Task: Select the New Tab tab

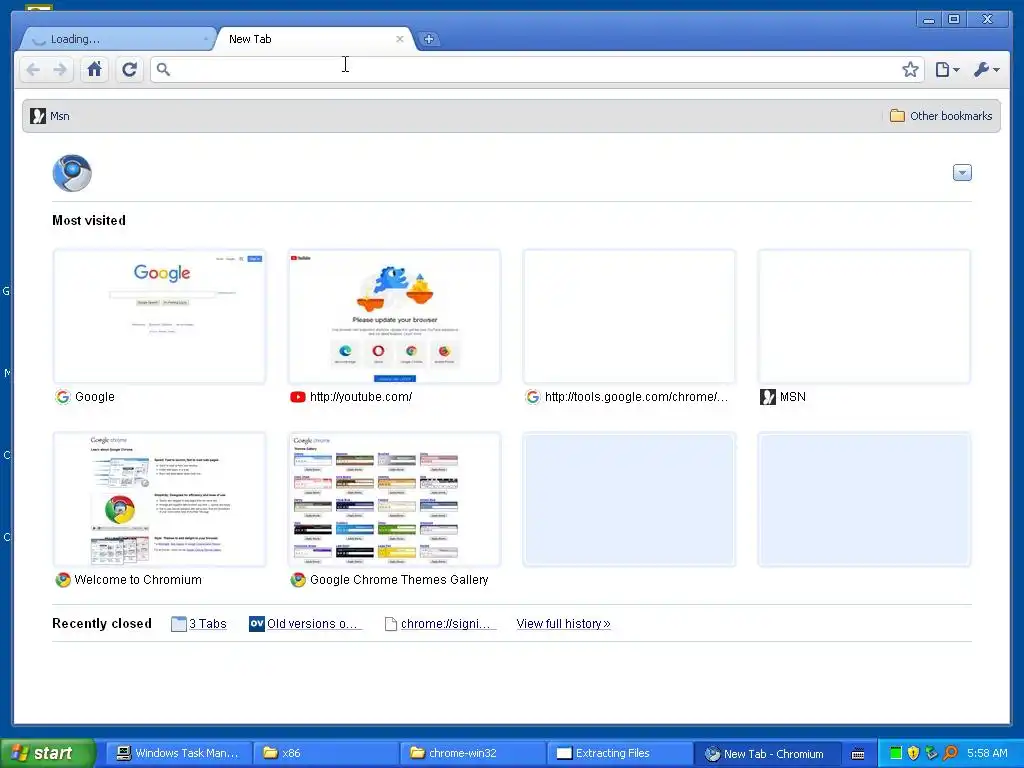Action: (x=313, y=39)
